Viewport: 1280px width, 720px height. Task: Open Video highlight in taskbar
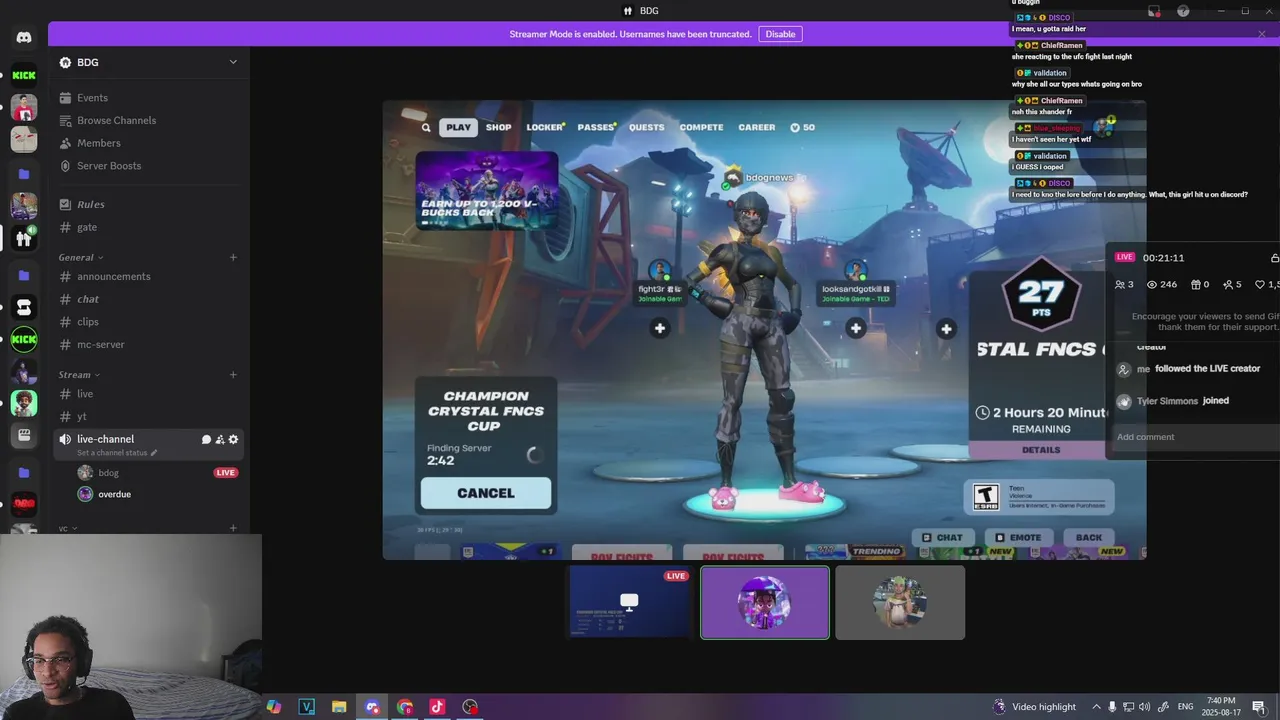[1034, 707]
